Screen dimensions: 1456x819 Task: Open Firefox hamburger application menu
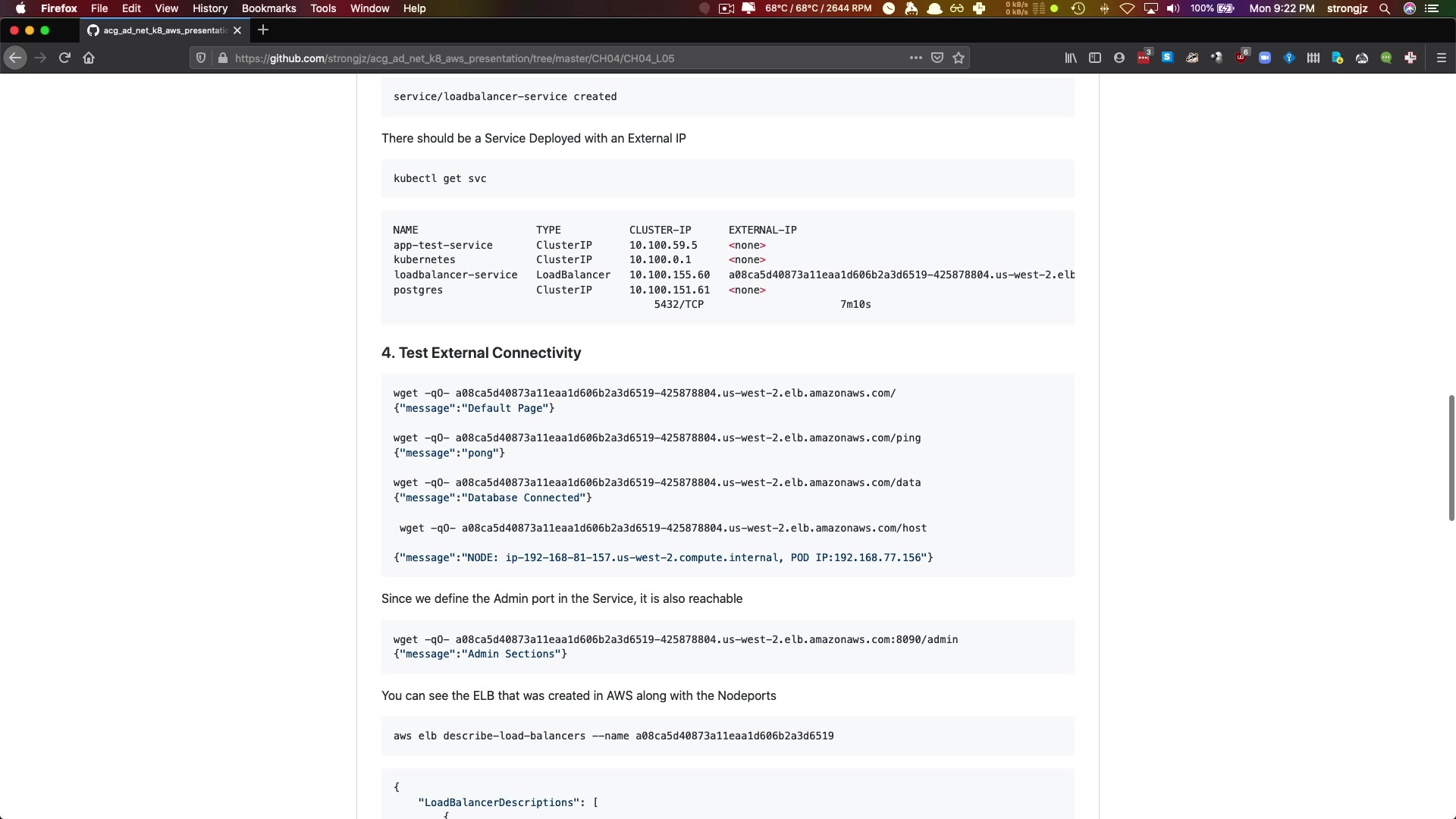pos(1441,58)
